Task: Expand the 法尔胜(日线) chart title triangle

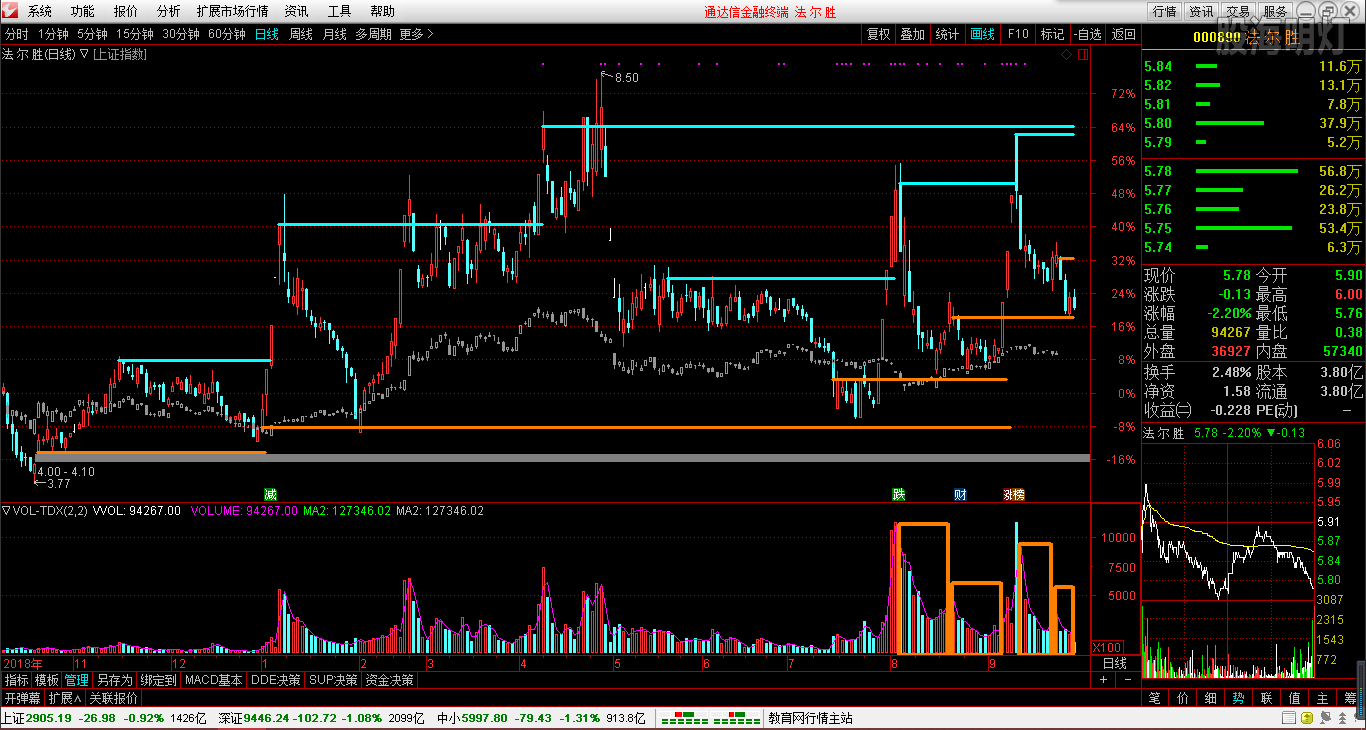Action: pyautogui.click(x=84, y=55)
